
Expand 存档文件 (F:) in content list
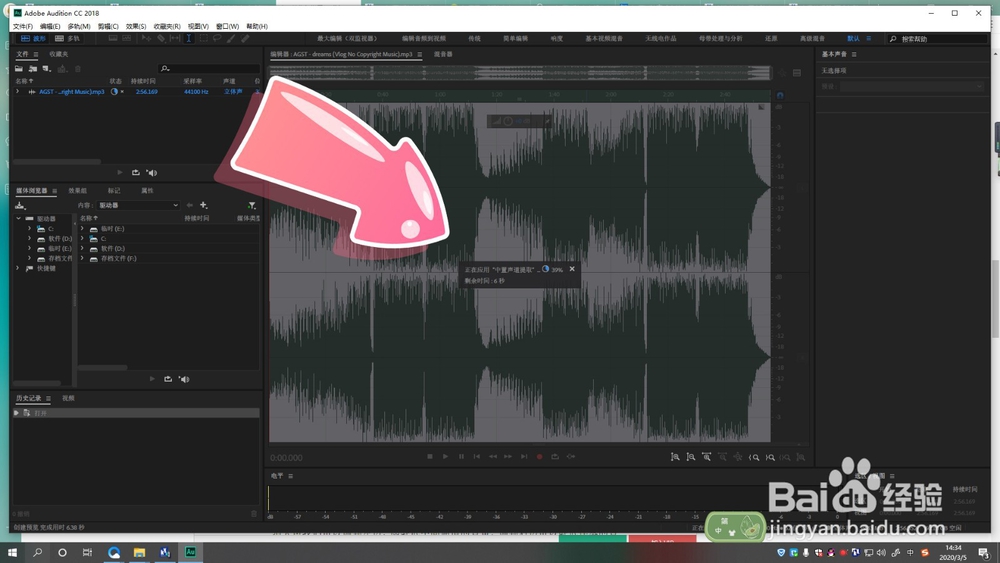point(82,258)
